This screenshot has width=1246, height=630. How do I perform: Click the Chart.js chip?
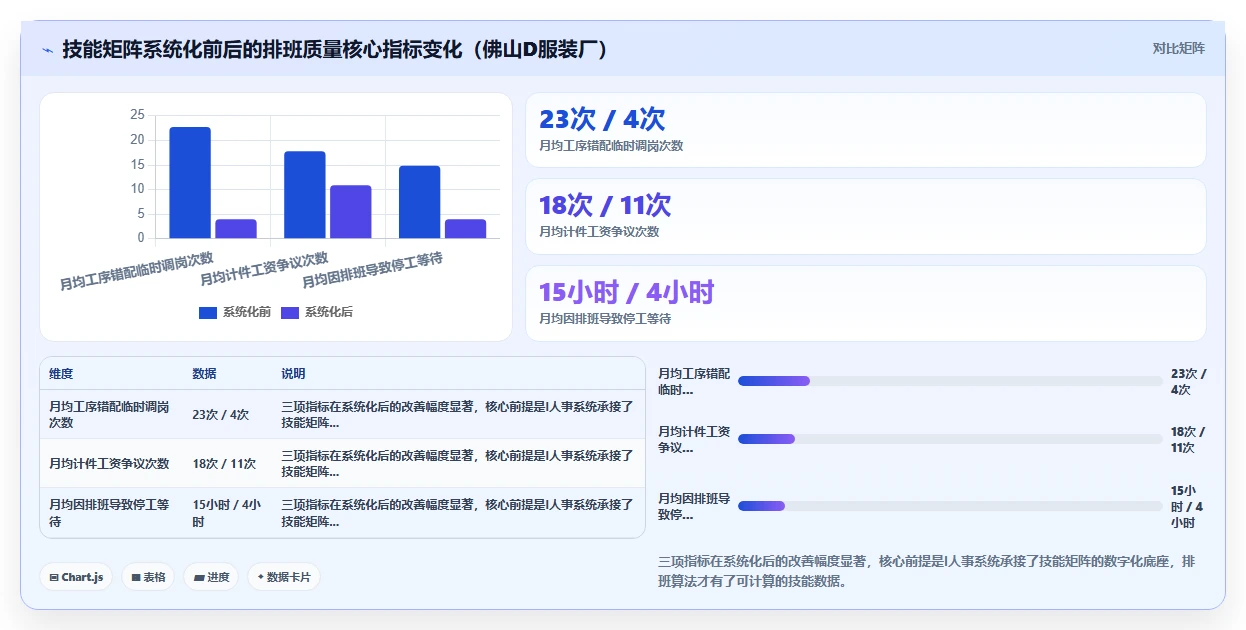point(76,577)
